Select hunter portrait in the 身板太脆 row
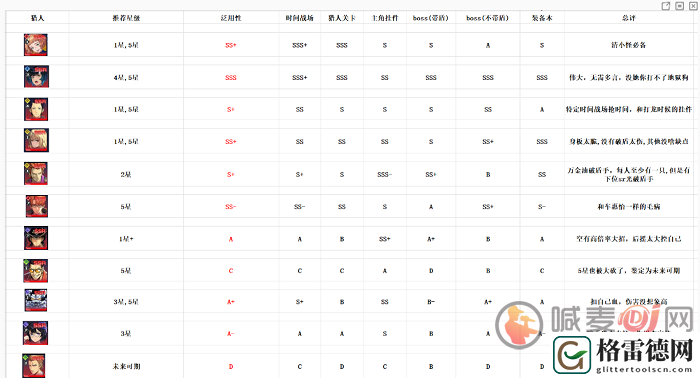 pos(36,141)
